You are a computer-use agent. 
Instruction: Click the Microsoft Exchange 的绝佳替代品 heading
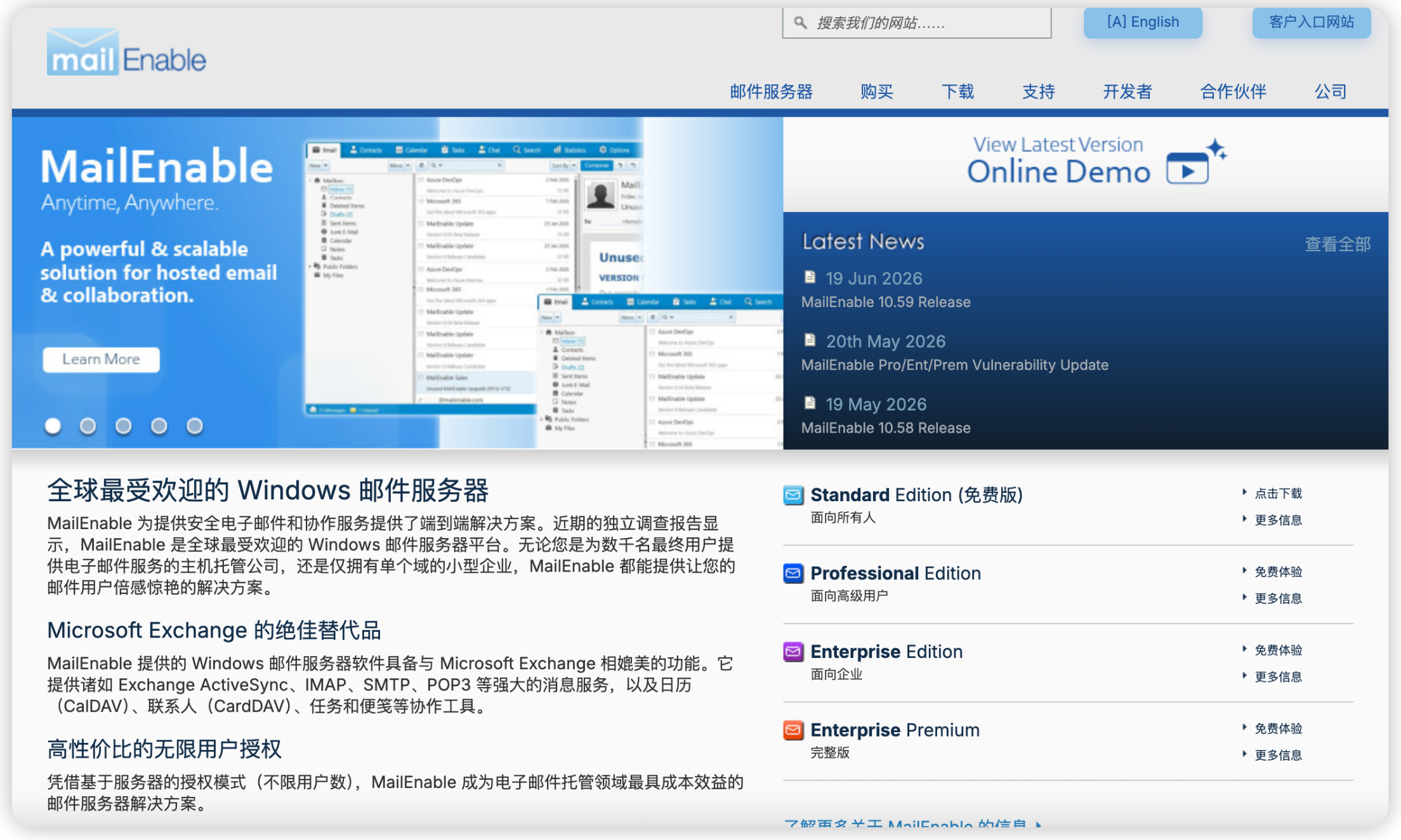pos(214,630)
